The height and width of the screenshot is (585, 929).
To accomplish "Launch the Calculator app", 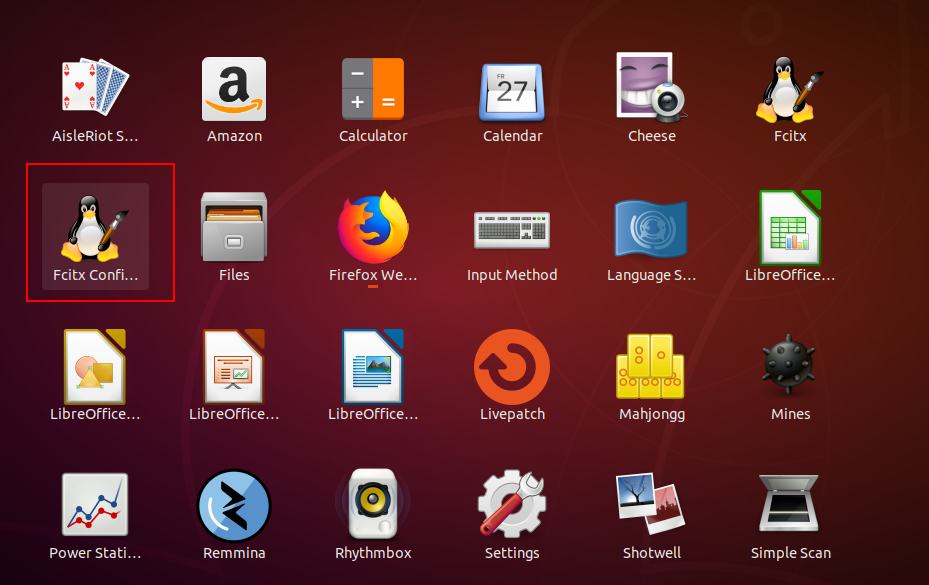I will (373, 90).
